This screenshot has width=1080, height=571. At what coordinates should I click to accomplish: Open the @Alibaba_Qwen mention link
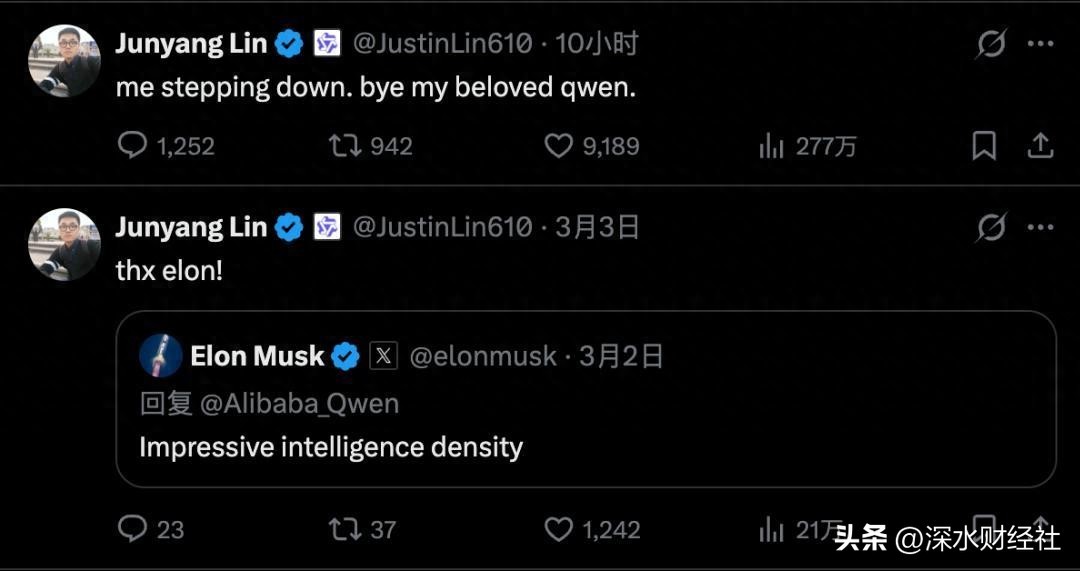(300, 403)
